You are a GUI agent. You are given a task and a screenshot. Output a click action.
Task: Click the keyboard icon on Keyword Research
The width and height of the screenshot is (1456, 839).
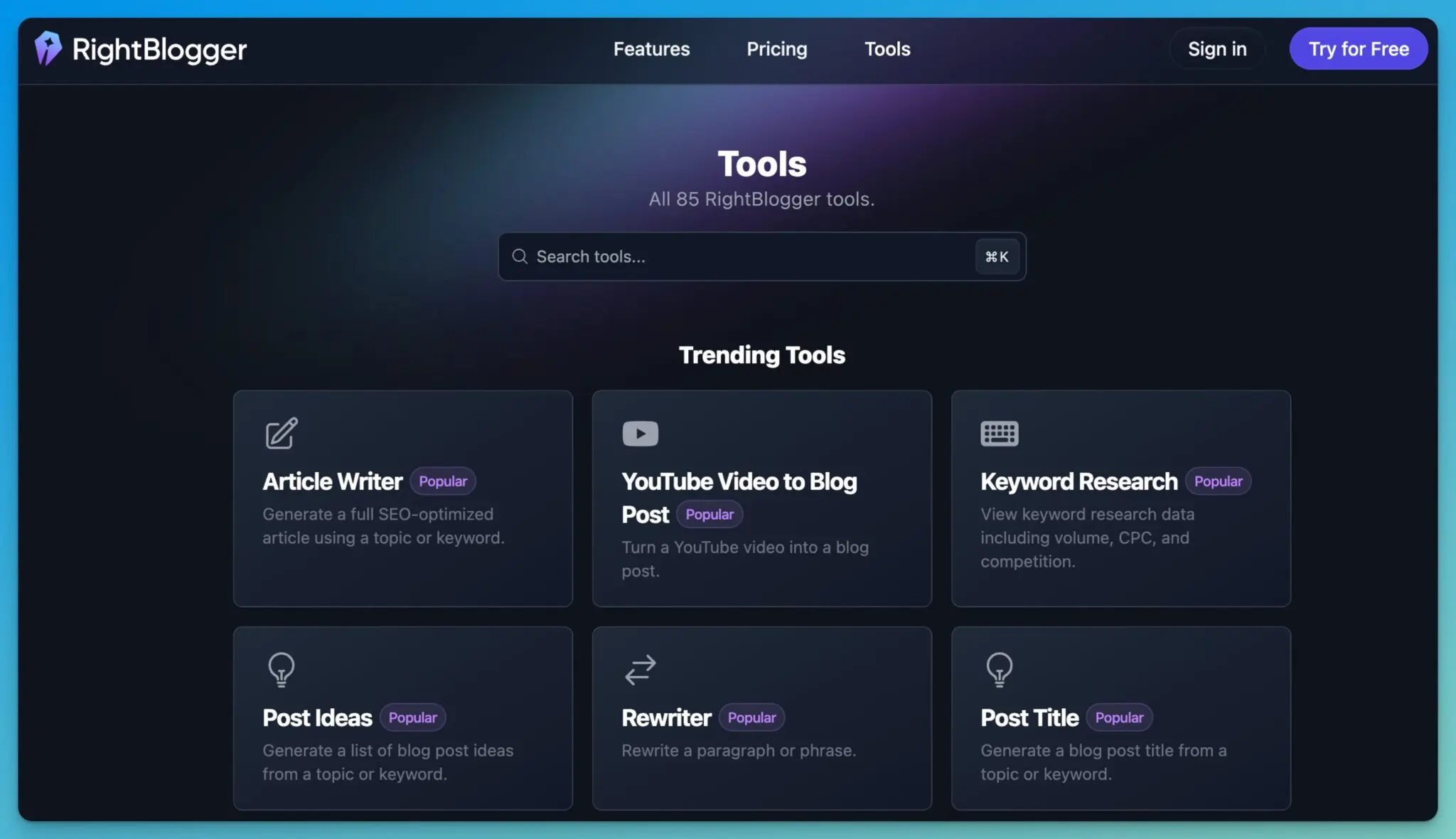tap(999, 433)
